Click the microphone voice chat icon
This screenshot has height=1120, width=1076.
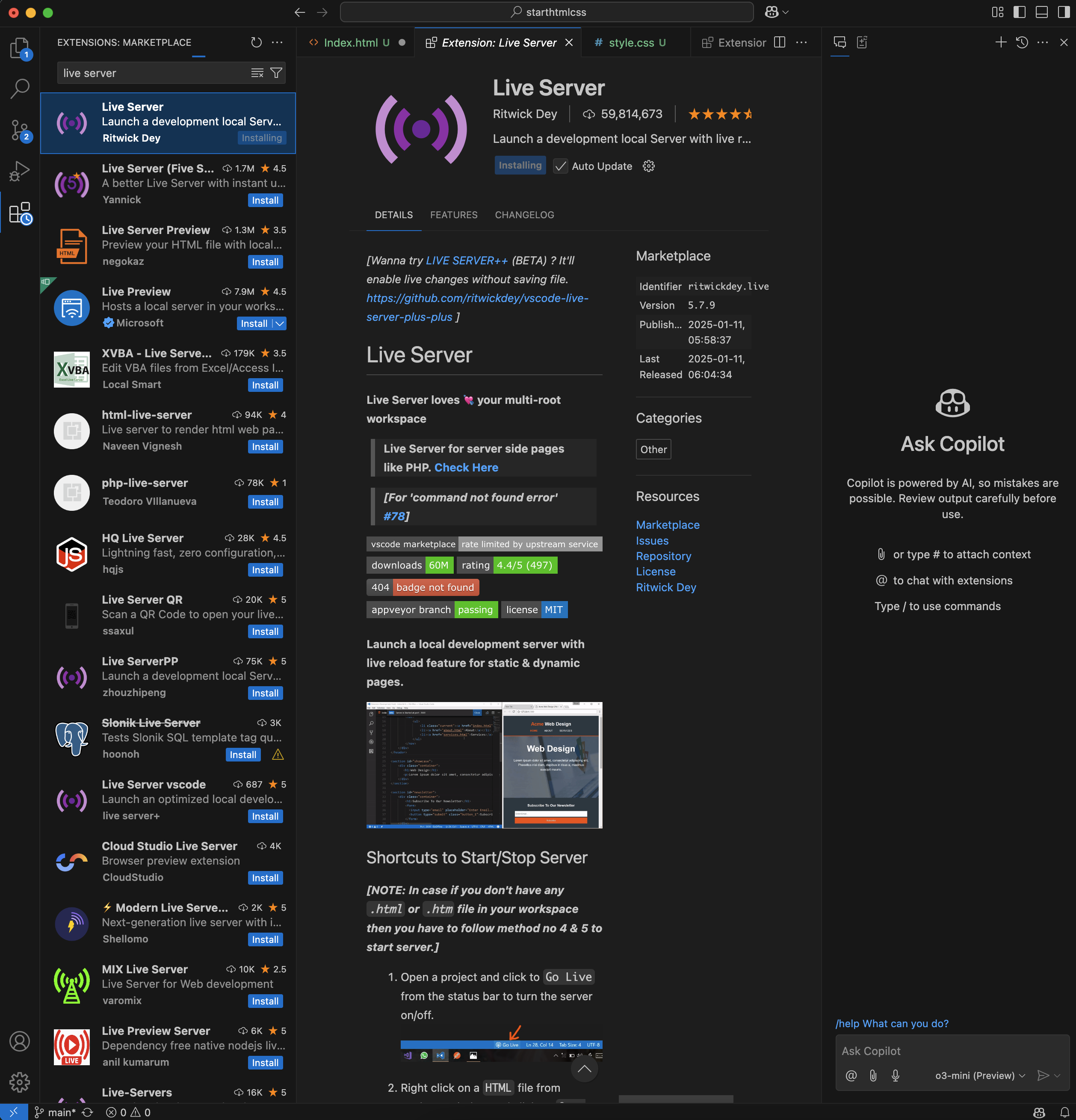[x=895, y=1076]
